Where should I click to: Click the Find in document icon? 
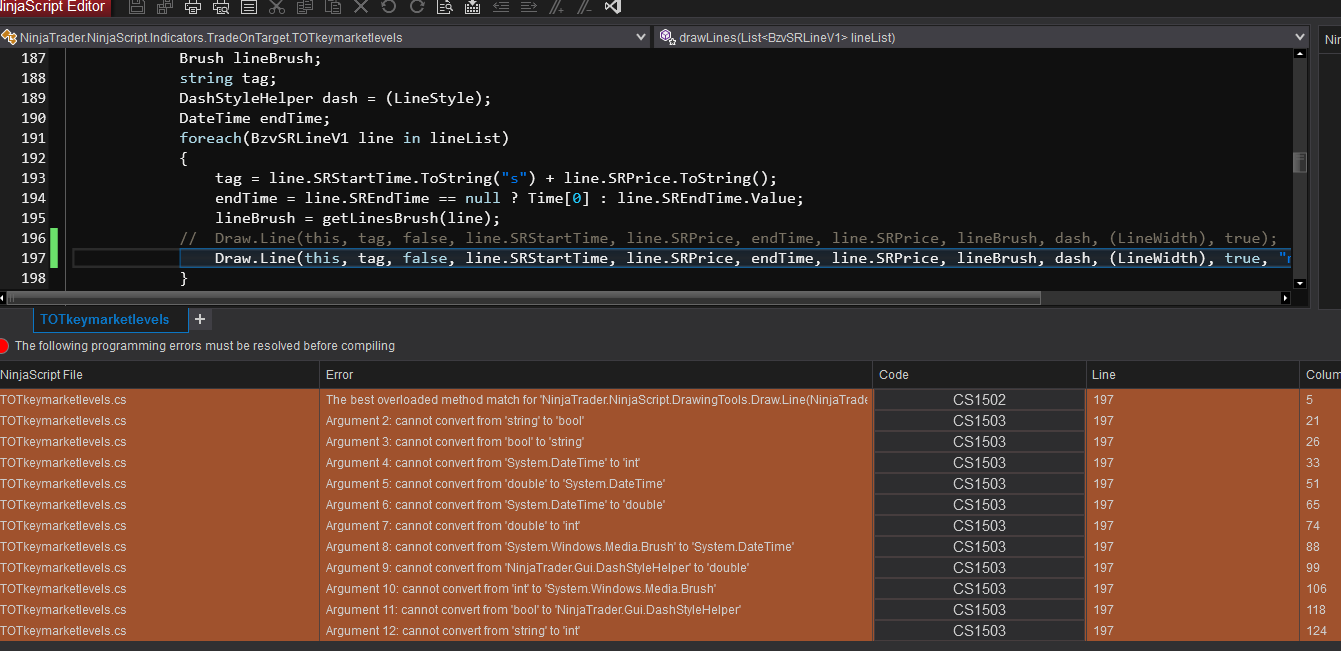pyautogui.click(x=445, y=7)
